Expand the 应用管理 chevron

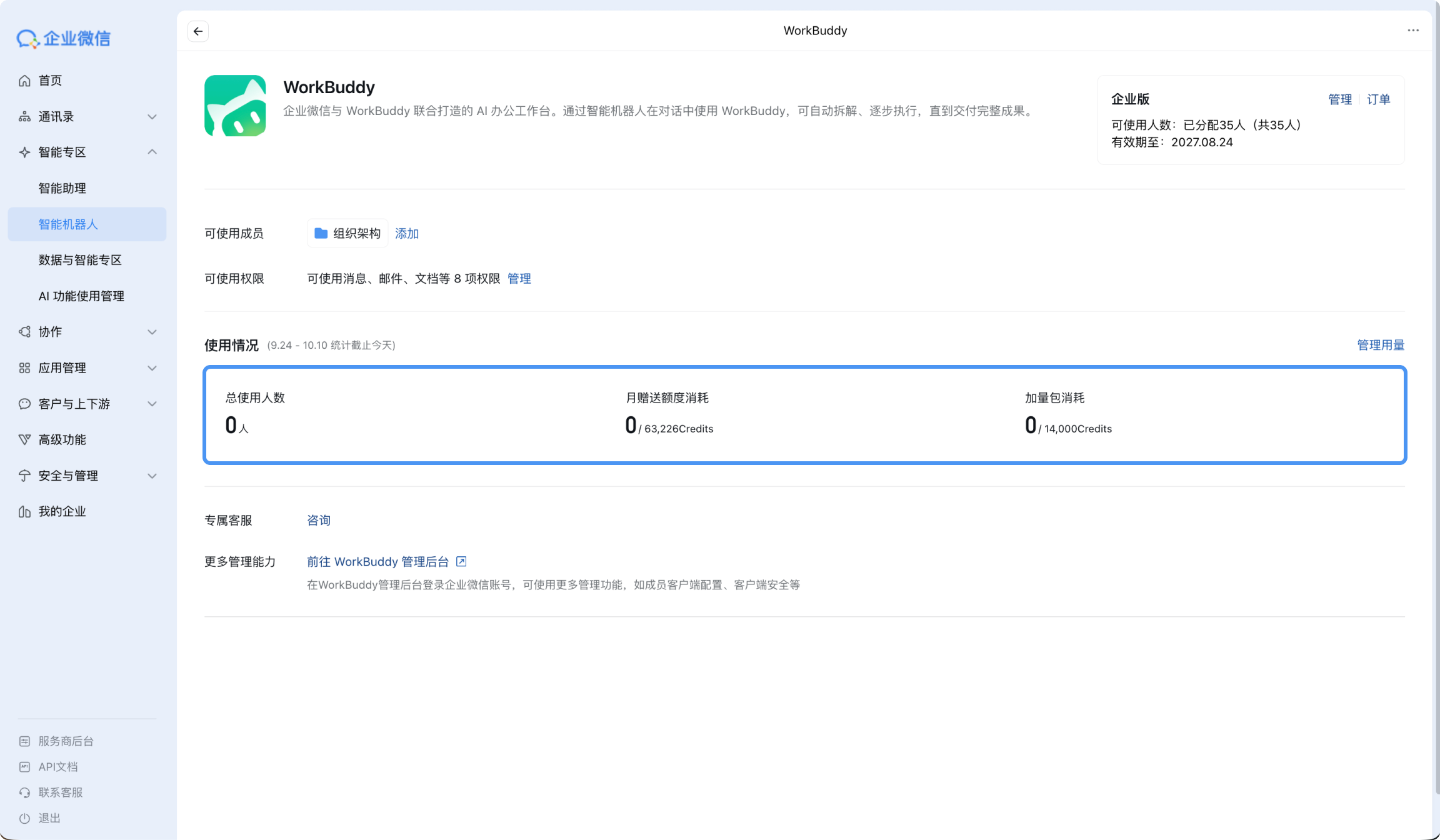(152, 368)
